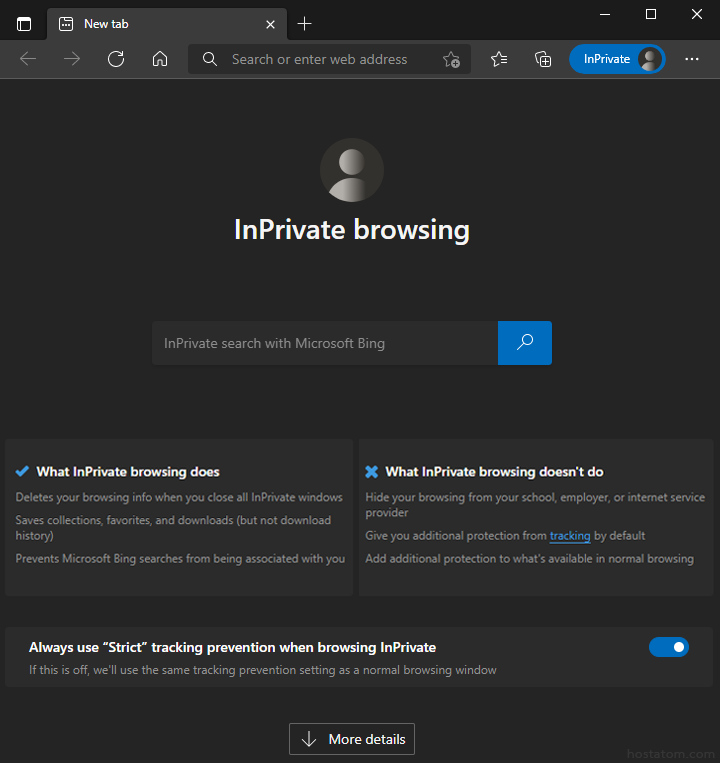Focus the address bar search field
Image resolution: width=720 pixels, height=763 pixels.
[320, 59]
